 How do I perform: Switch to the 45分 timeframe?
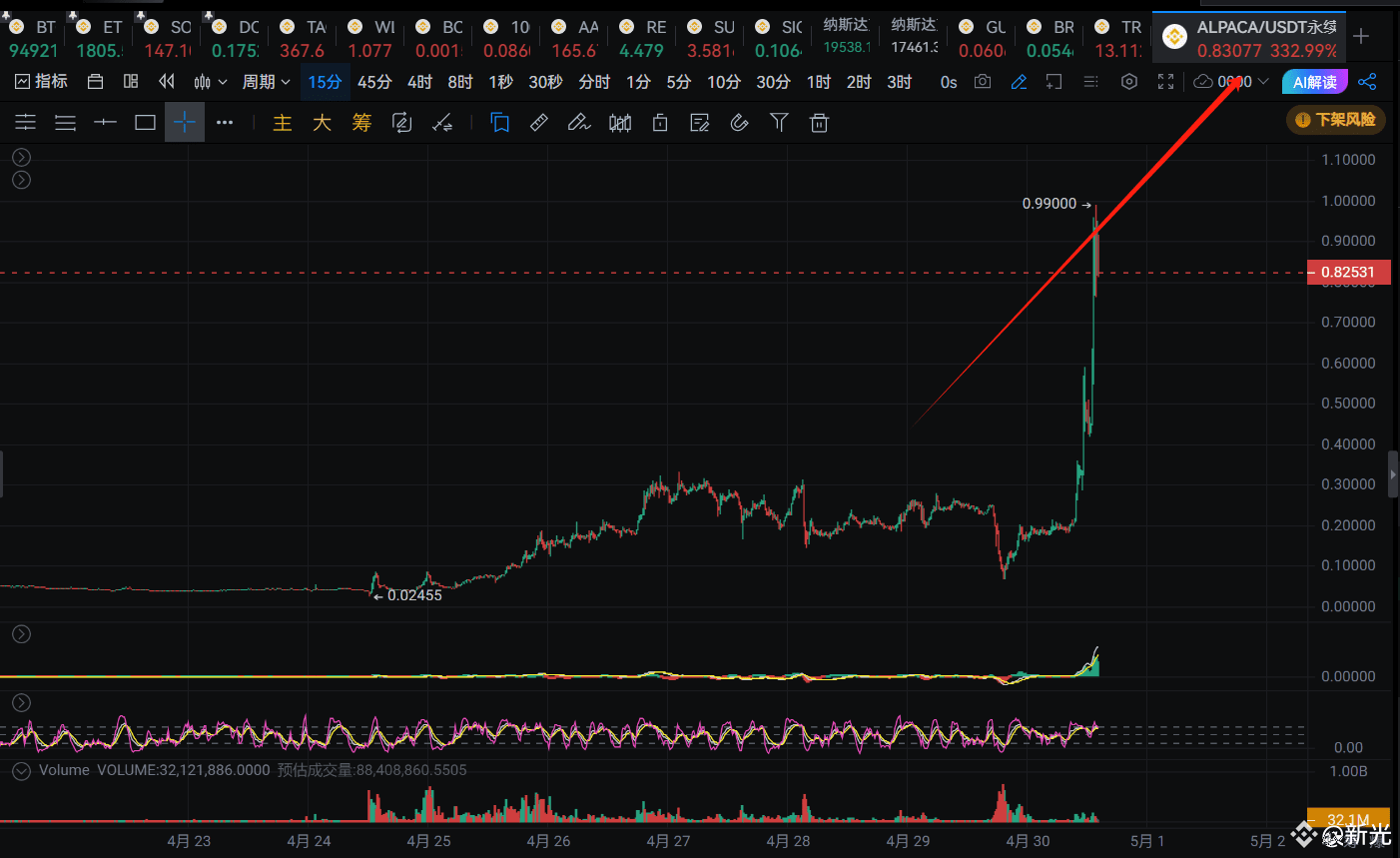pyautogui.click(x=374, y=82)
